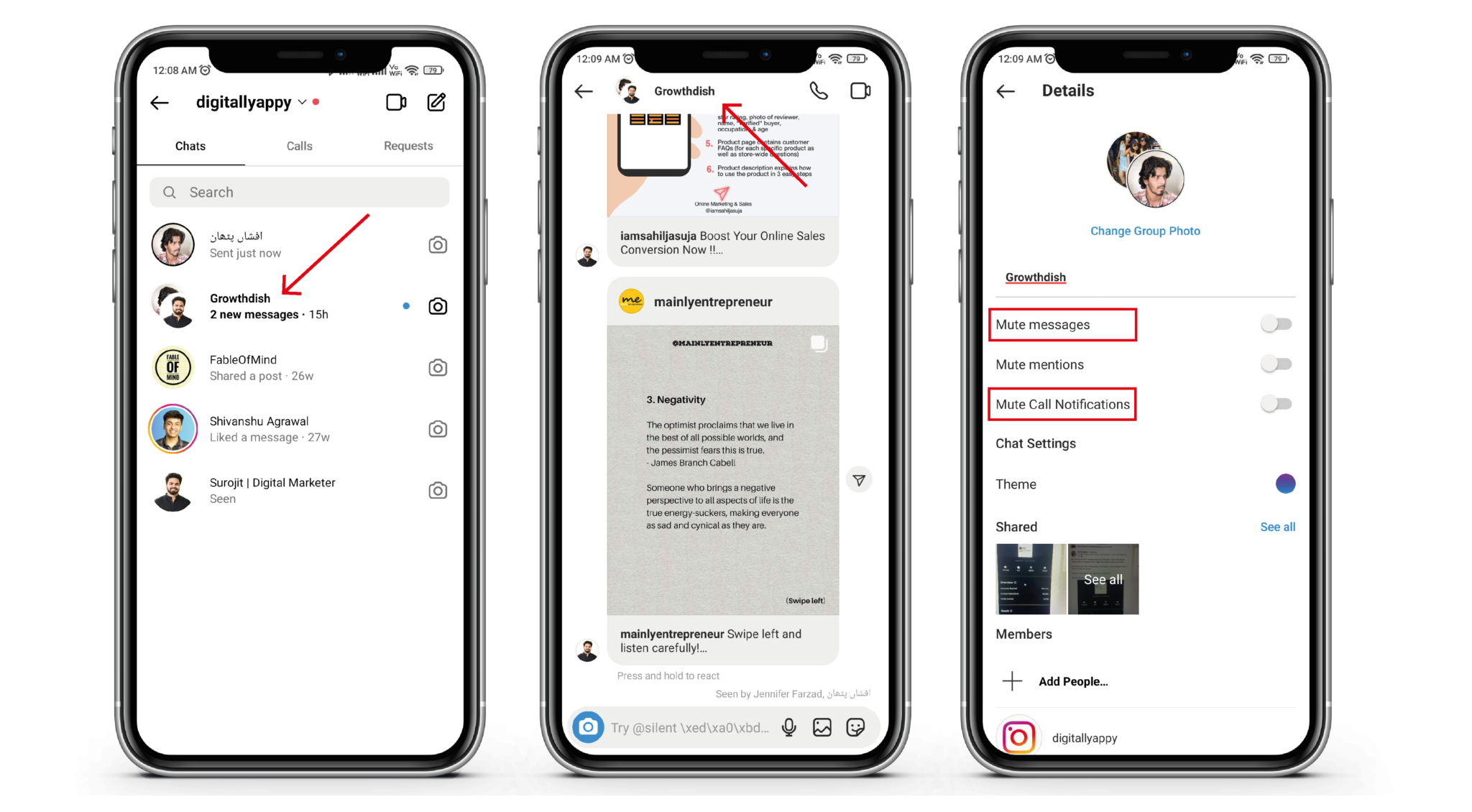Tap the camera icon next to Growthdish
The width and height of the screenshot is (1472, 812).
437,306
